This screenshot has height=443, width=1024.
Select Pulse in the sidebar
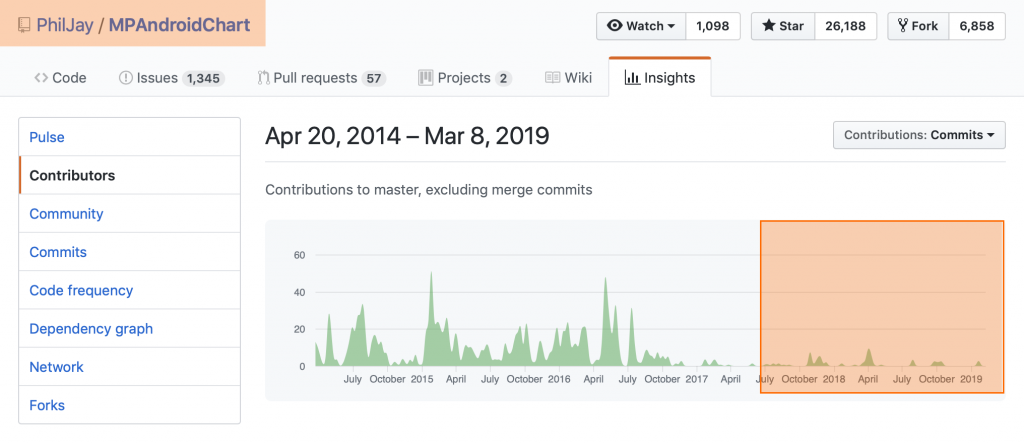(47, 137)
